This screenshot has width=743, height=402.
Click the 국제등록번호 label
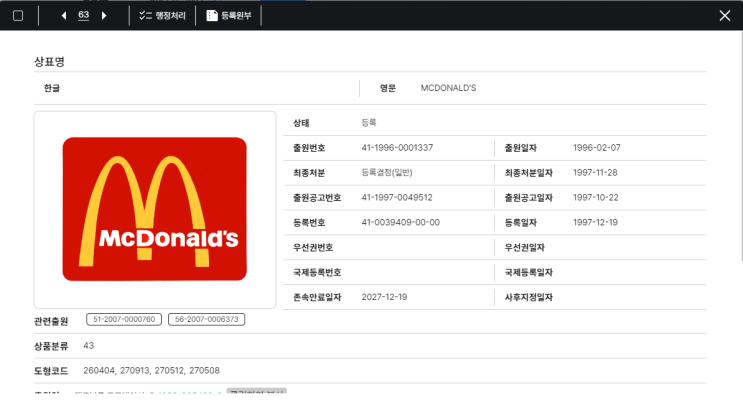pyautogui.click(x=317, y=273)
